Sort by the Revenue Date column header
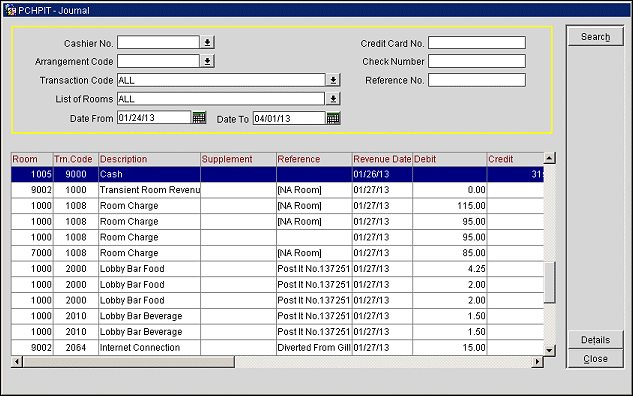 (382, 159)
